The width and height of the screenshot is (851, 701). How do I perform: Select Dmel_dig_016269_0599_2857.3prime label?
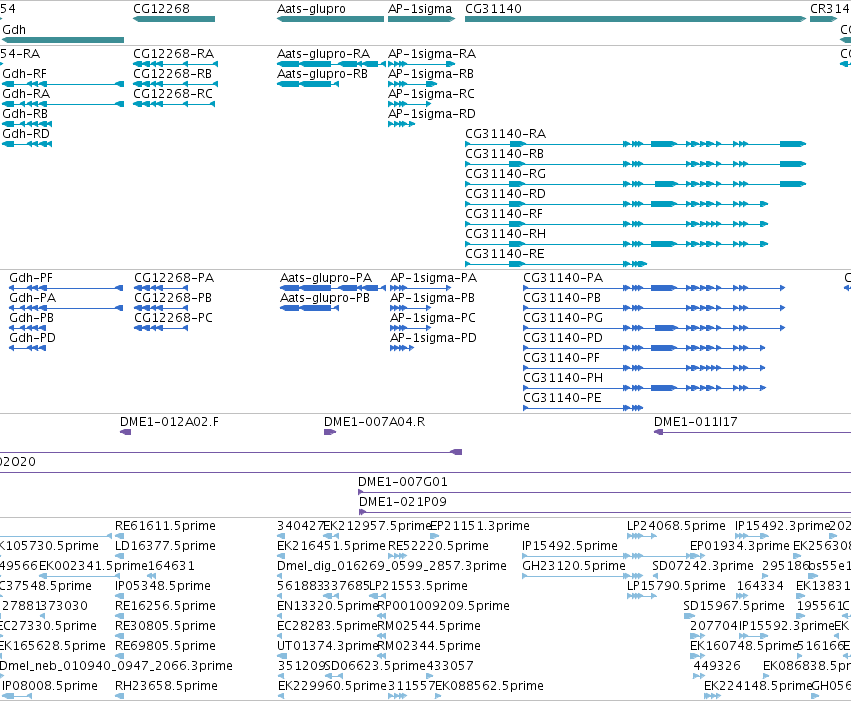(x=392, y=566)
